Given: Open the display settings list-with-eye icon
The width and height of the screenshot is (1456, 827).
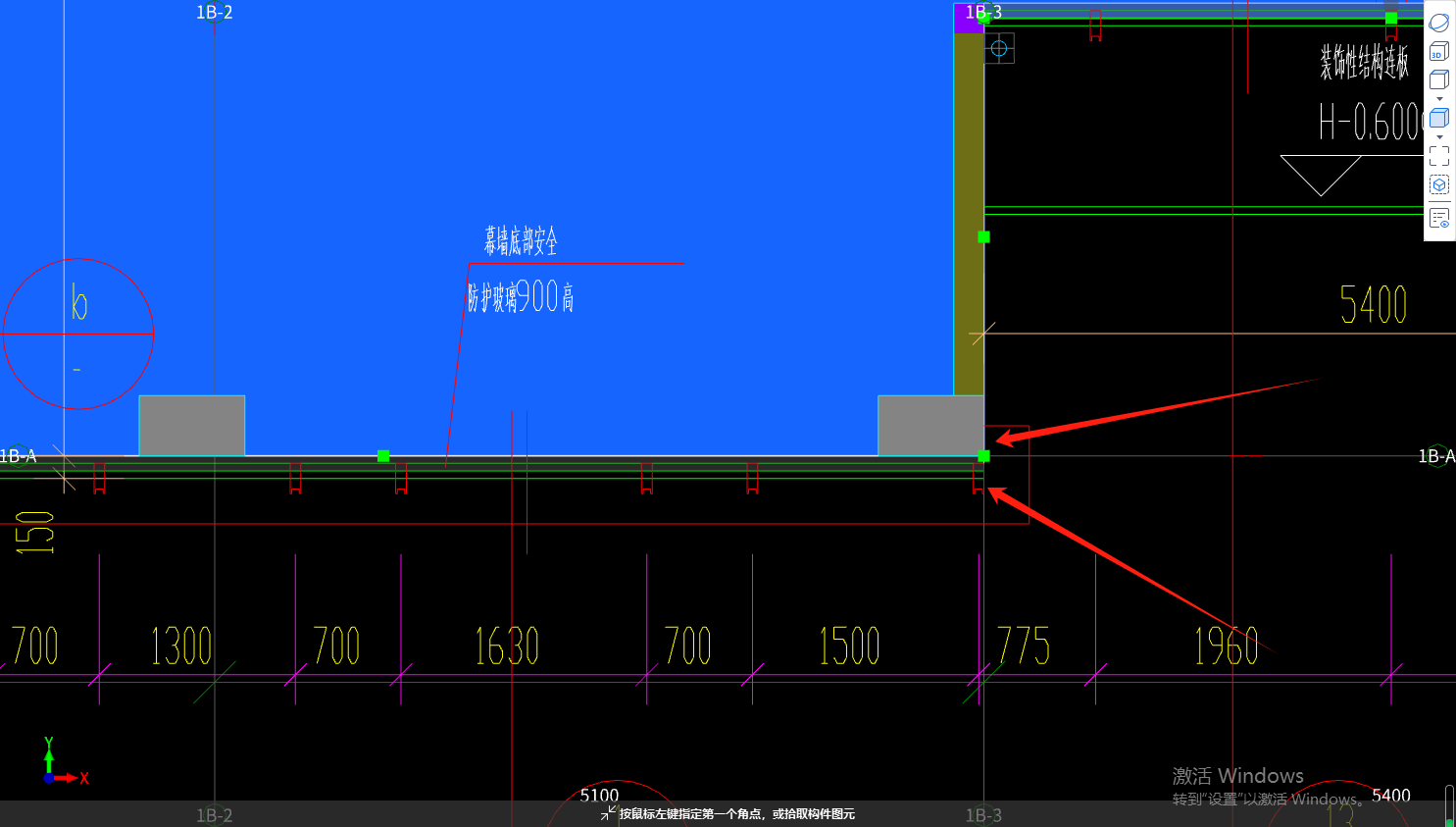Looking at the screenshot, I should [1438, 218].
